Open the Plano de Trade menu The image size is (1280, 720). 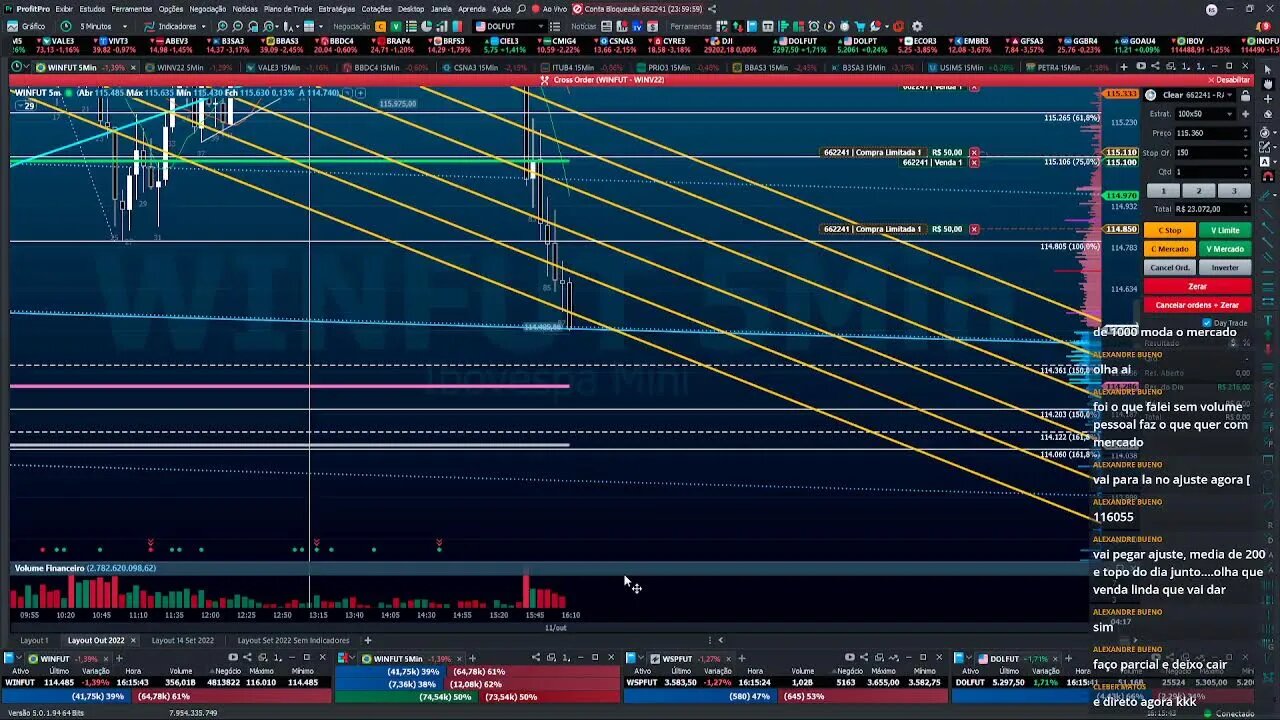(x=288, y=9)
